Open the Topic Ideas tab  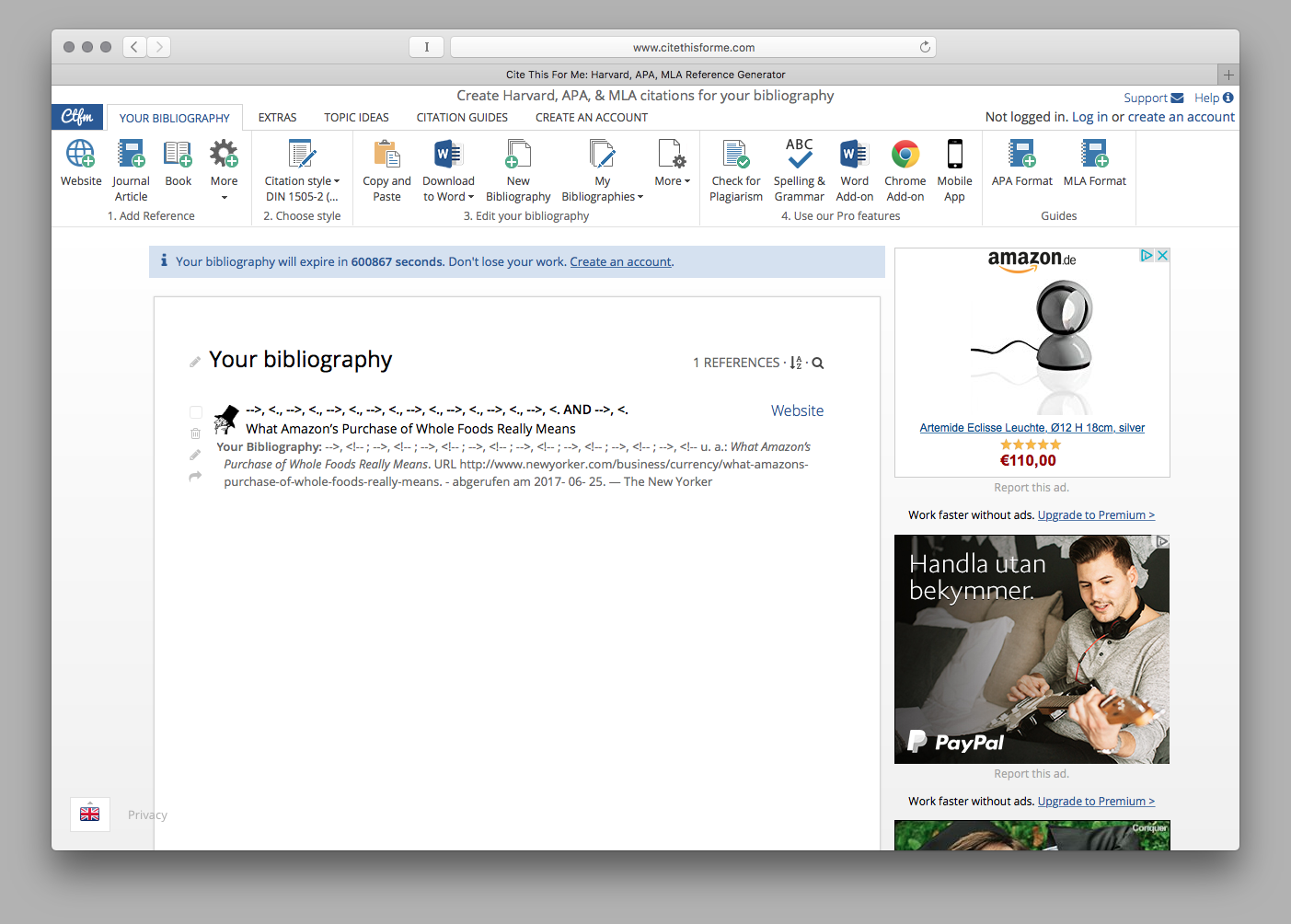coord(356,118)
